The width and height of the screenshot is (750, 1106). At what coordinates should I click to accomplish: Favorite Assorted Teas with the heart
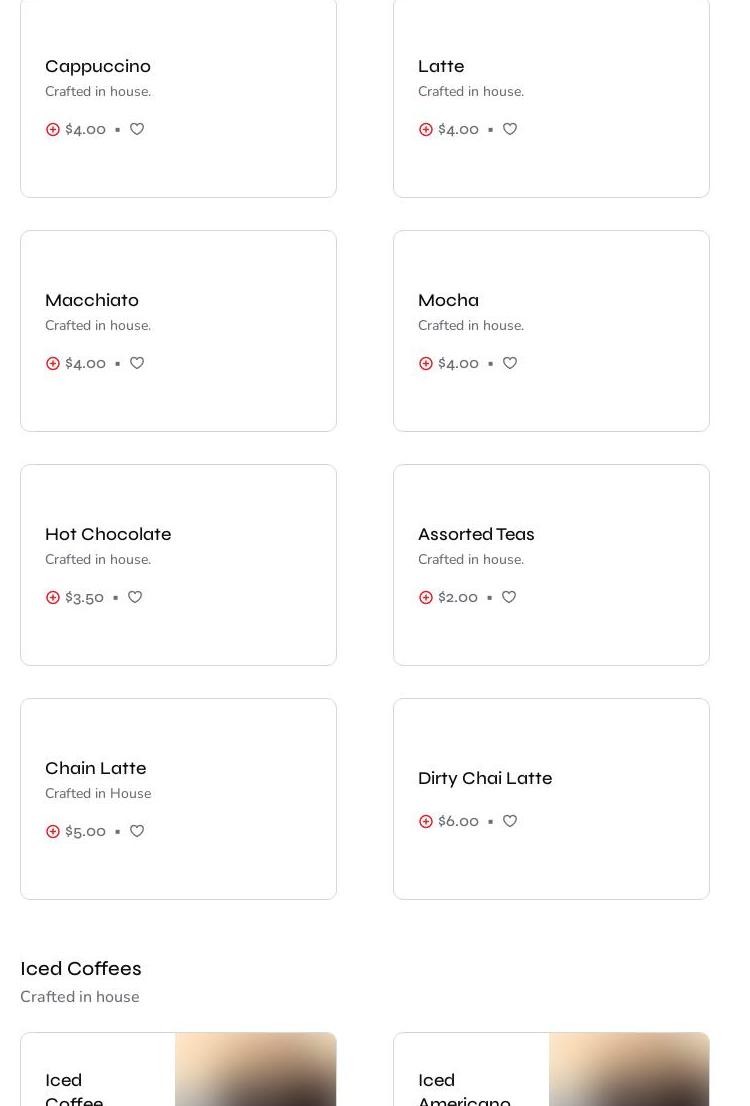click(x=509, y=597)
